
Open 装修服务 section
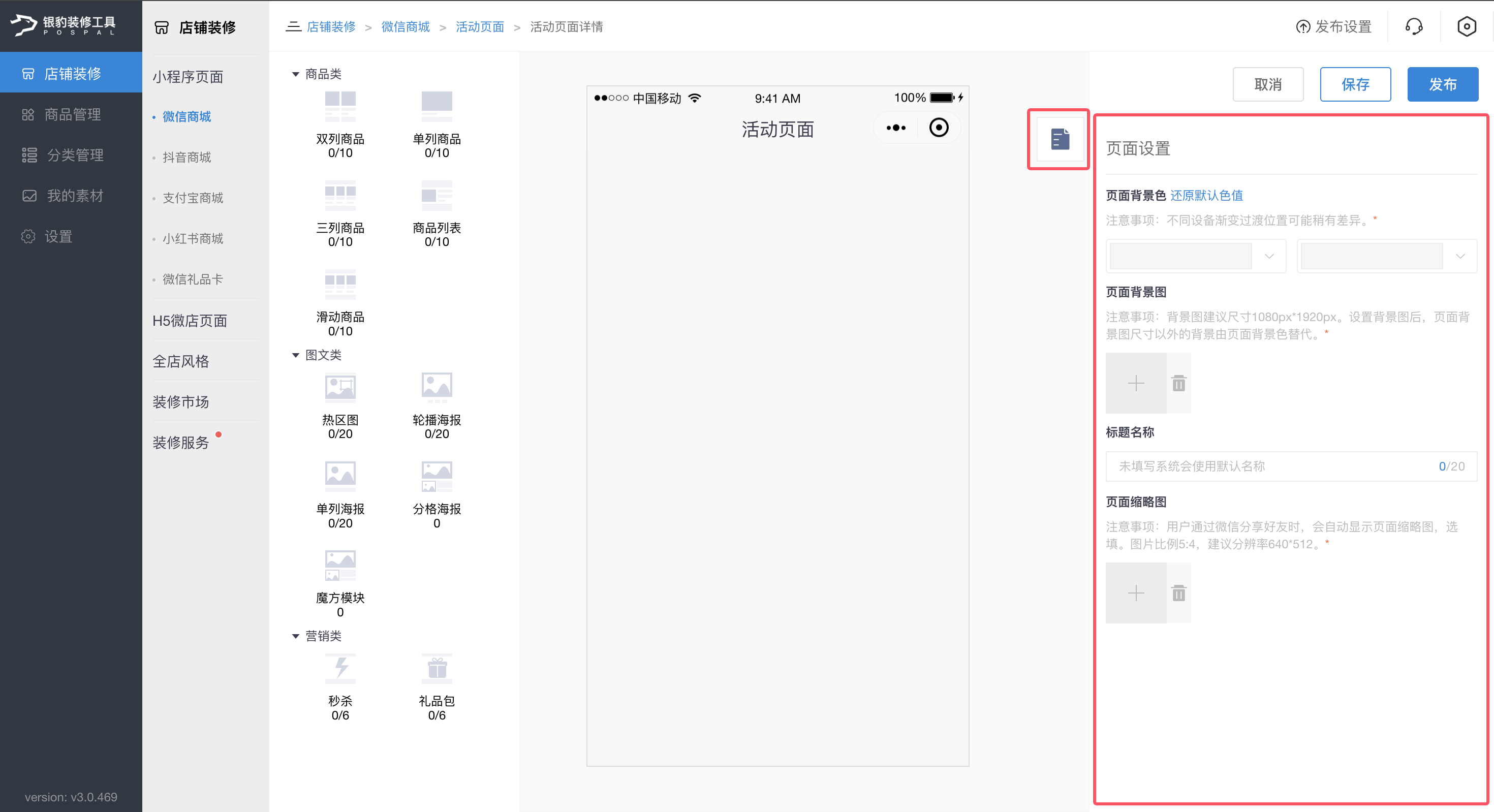180,443
